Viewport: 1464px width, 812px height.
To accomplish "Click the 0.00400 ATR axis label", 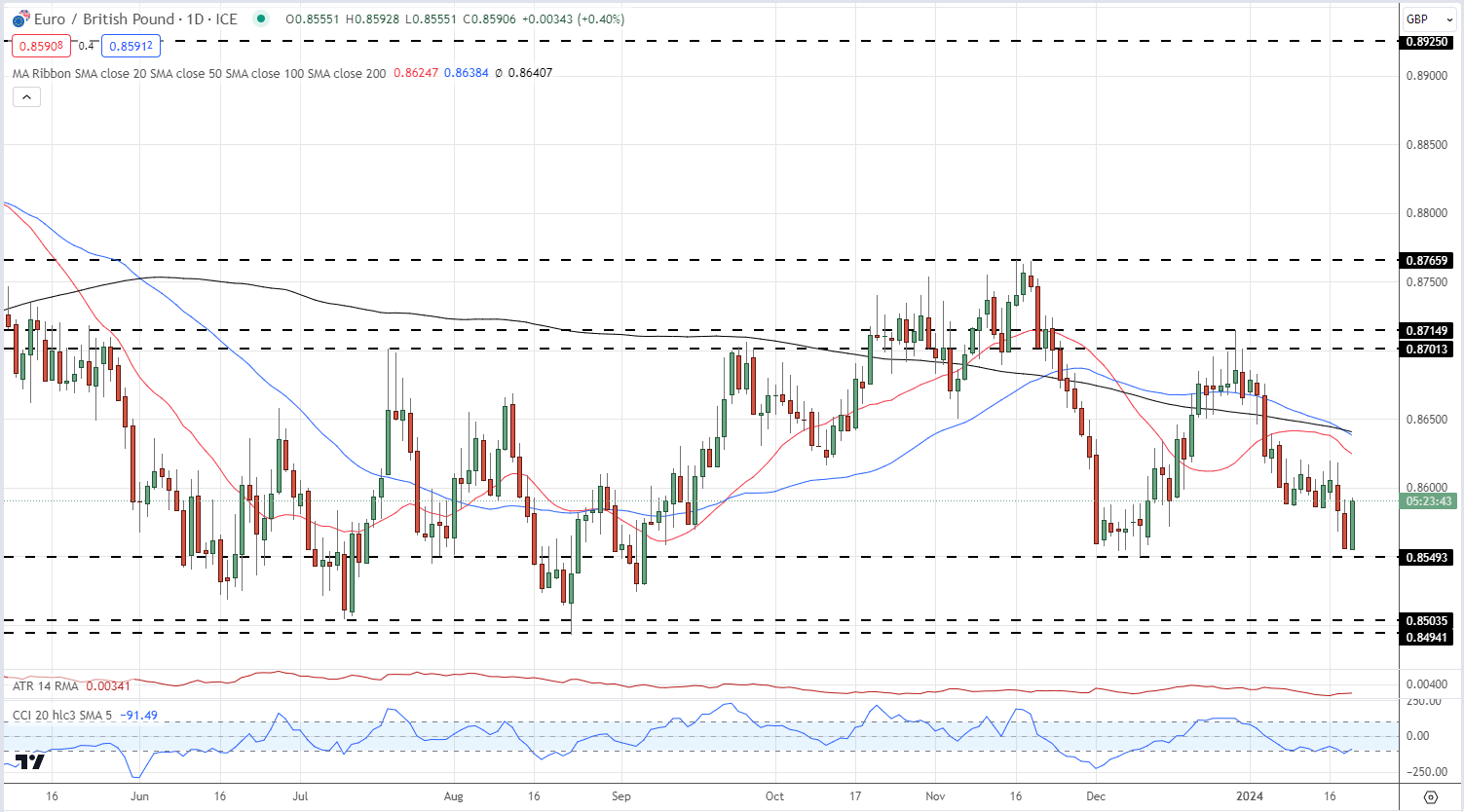I will point(1427,684).
